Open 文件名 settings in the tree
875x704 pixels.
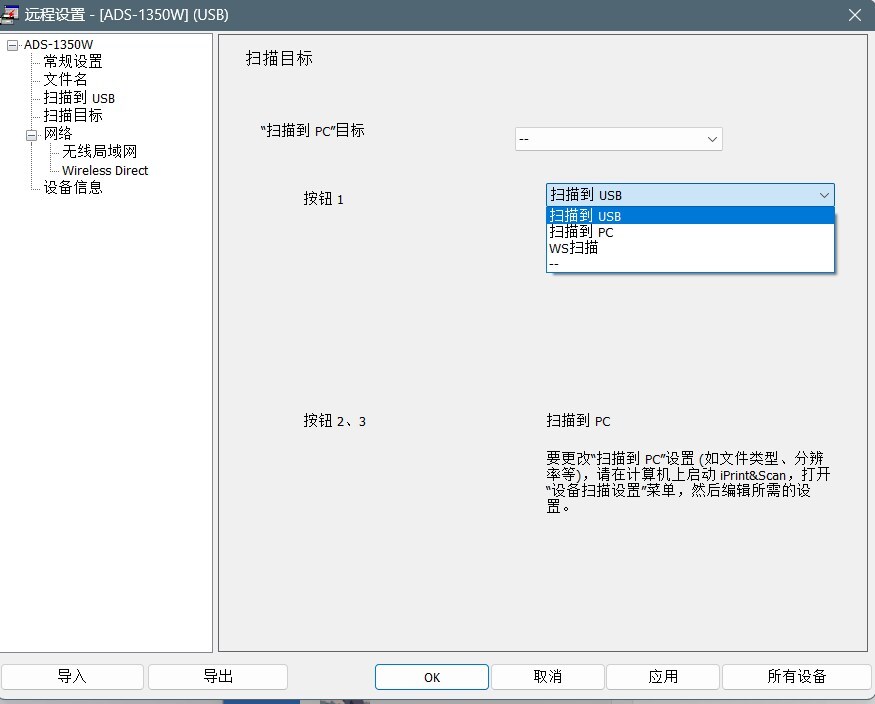[x=65, y=80]
